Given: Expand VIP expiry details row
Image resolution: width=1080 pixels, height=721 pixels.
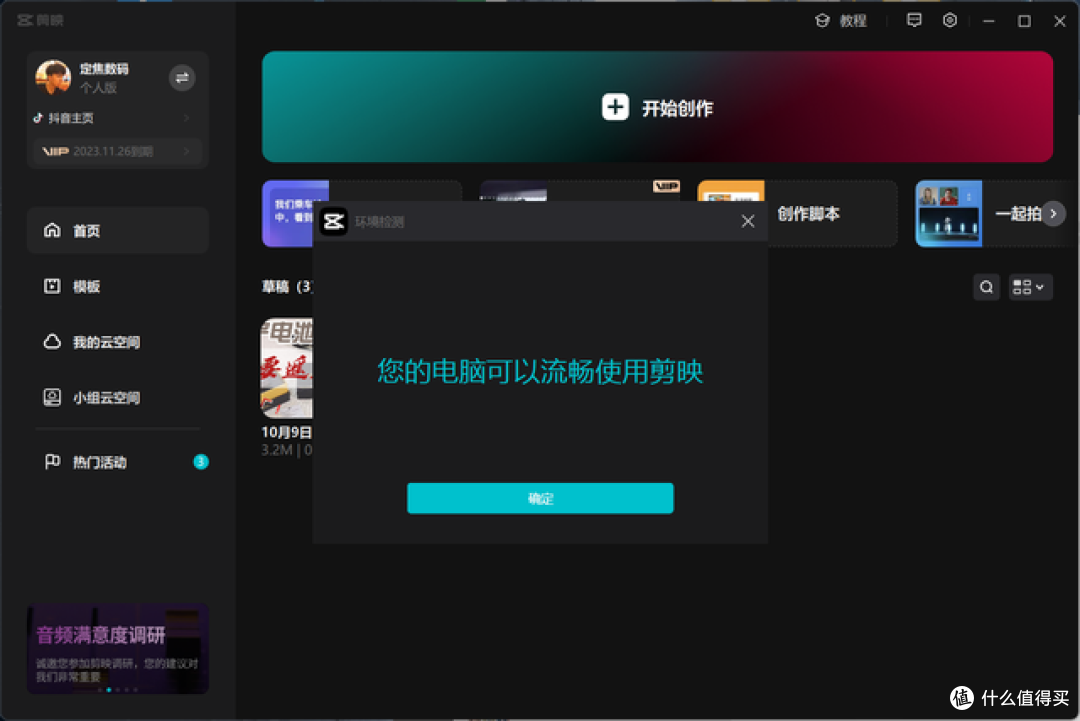Looking at the screenshot, I should pyautogui.click(x=117, y=151).
